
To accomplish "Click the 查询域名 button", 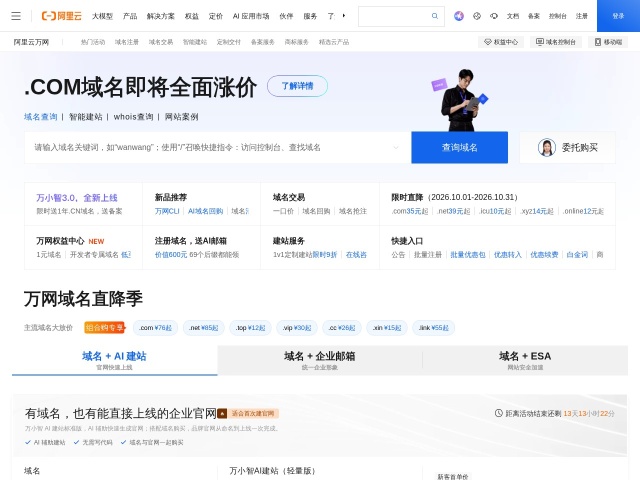I will 460,147.
